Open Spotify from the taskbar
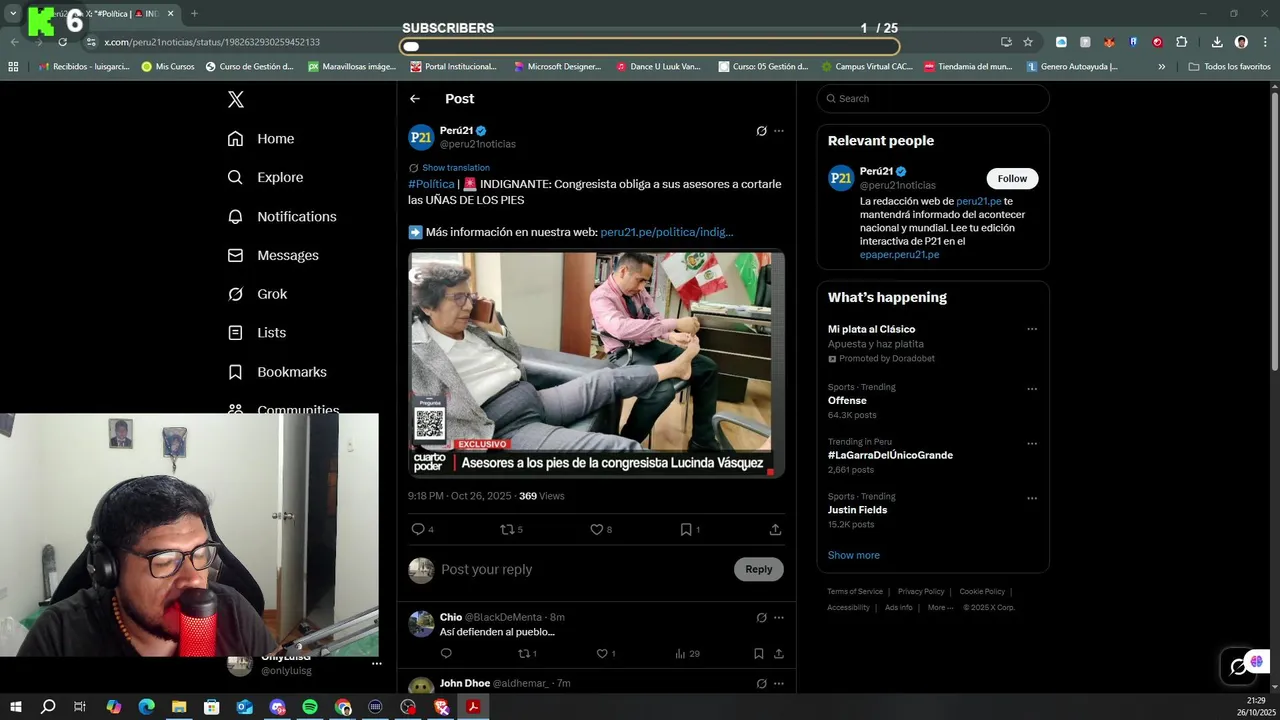Image resolution: width=1280 pixels, height=720 pixels. [310, 707]
